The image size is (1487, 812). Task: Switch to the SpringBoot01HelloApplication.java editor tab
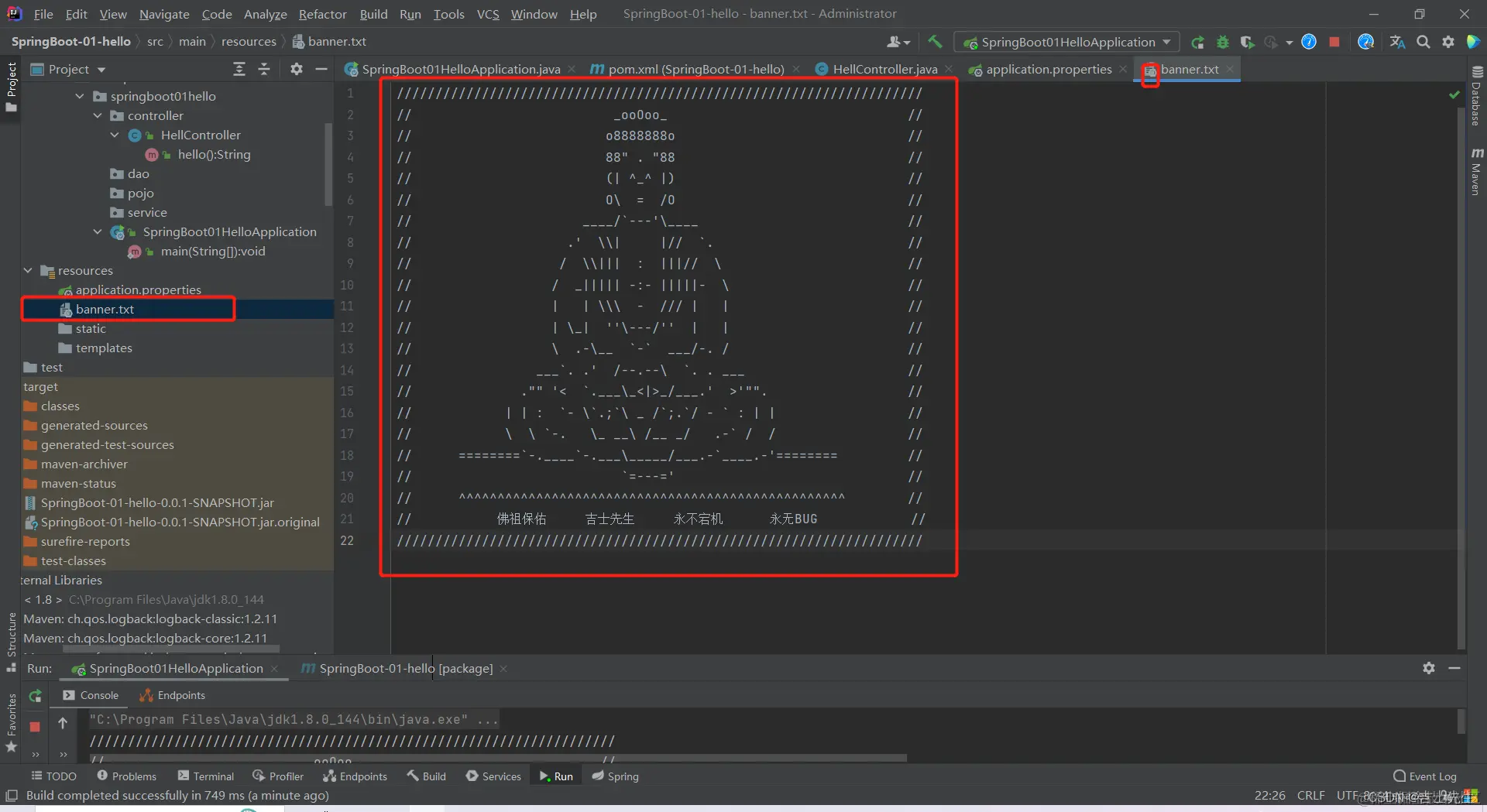click(461, 70)
